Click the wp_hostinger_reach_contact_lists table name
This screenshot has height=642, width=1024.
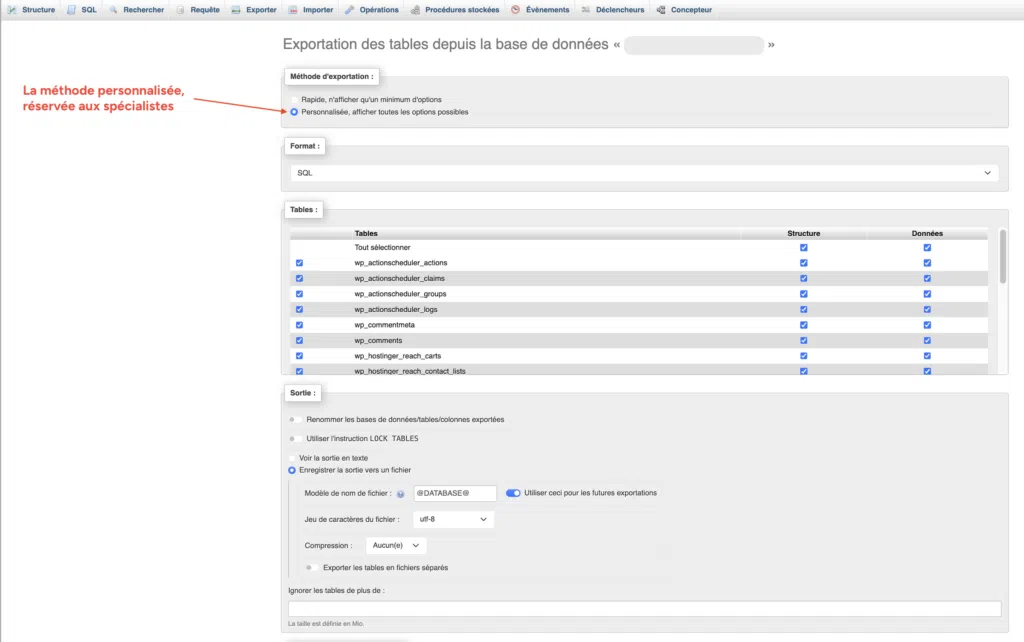(x=410, y=371)
